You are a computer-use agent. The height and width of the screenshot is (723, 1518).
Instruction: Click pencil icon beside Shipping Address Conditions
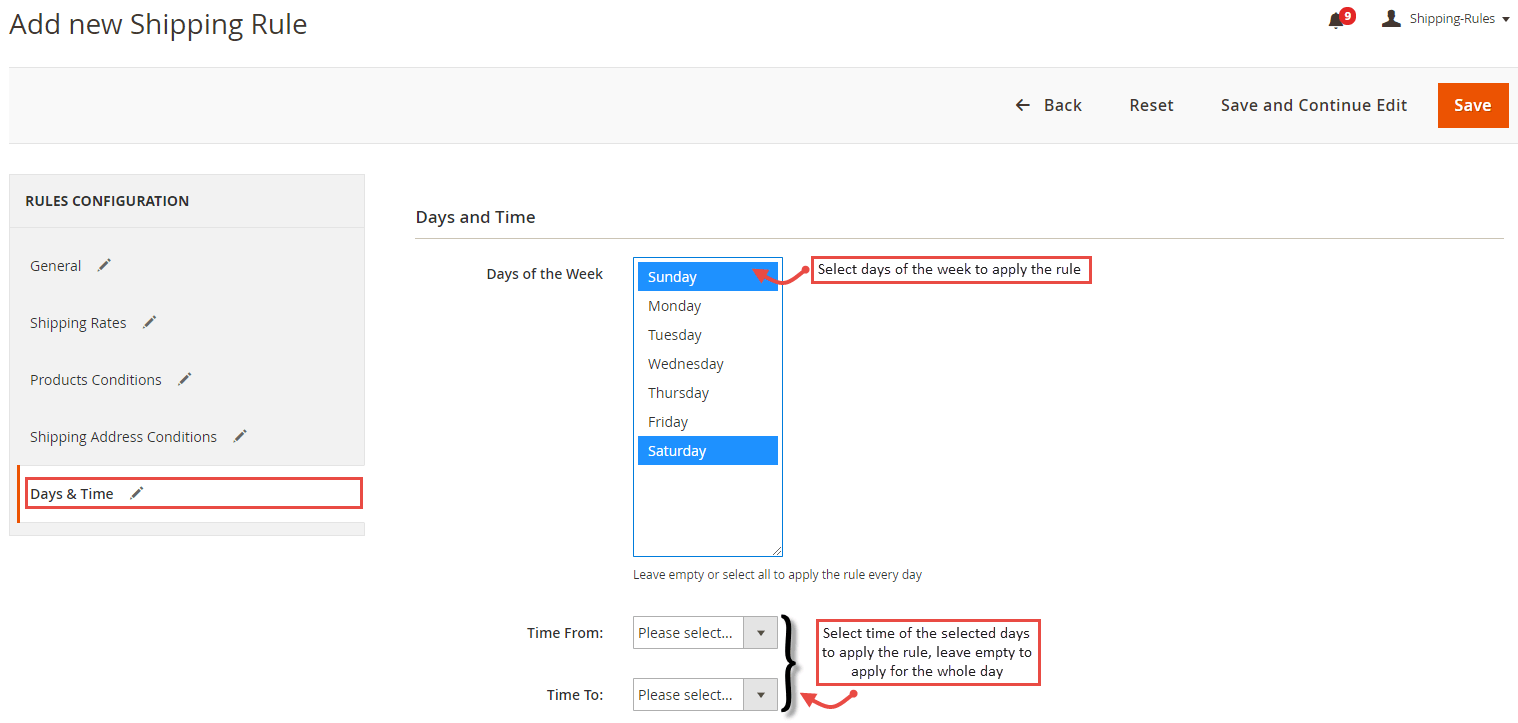coord(239,436)
